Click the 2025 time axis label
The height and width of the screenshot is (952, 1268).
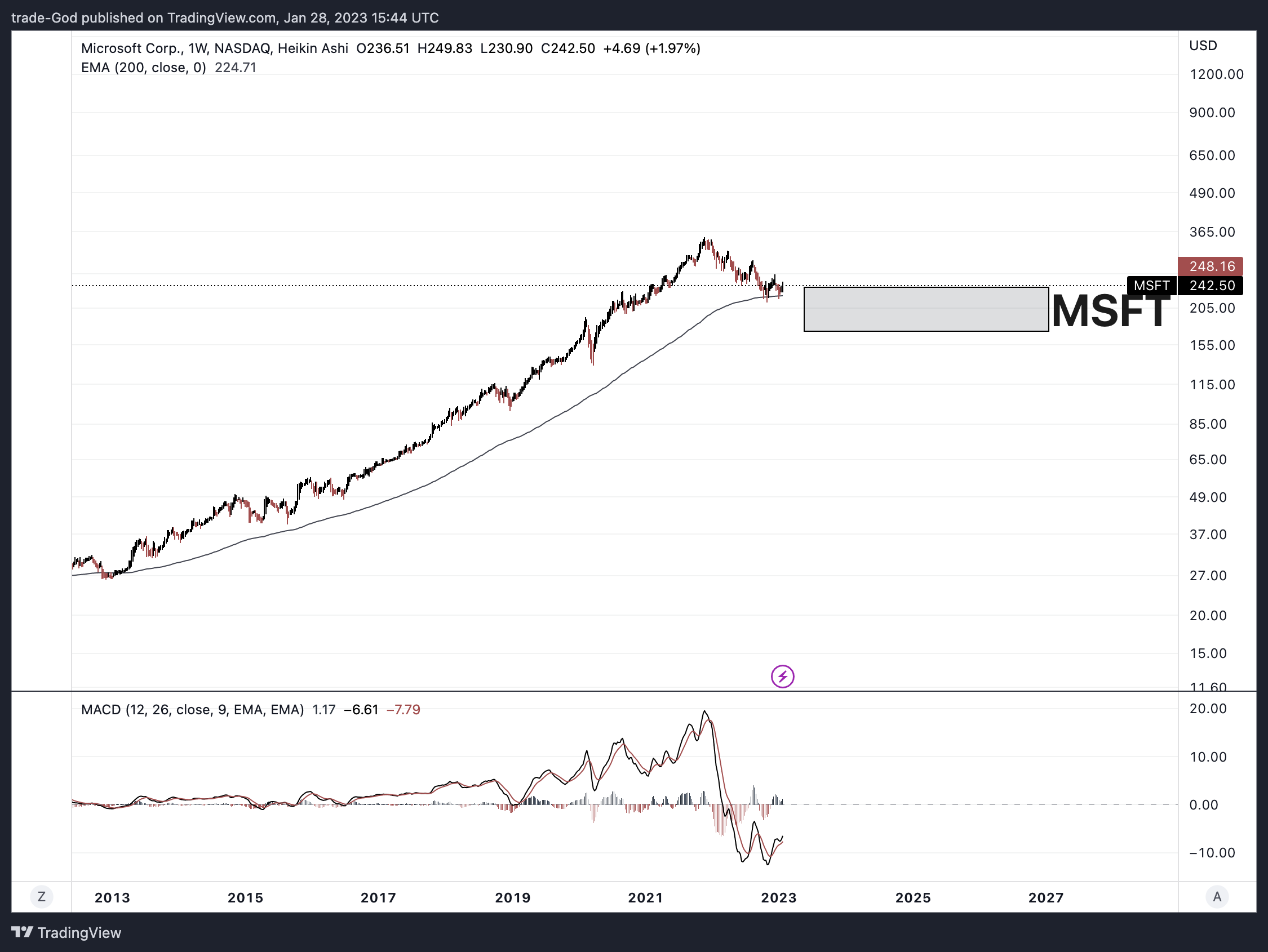pos(913,897)
